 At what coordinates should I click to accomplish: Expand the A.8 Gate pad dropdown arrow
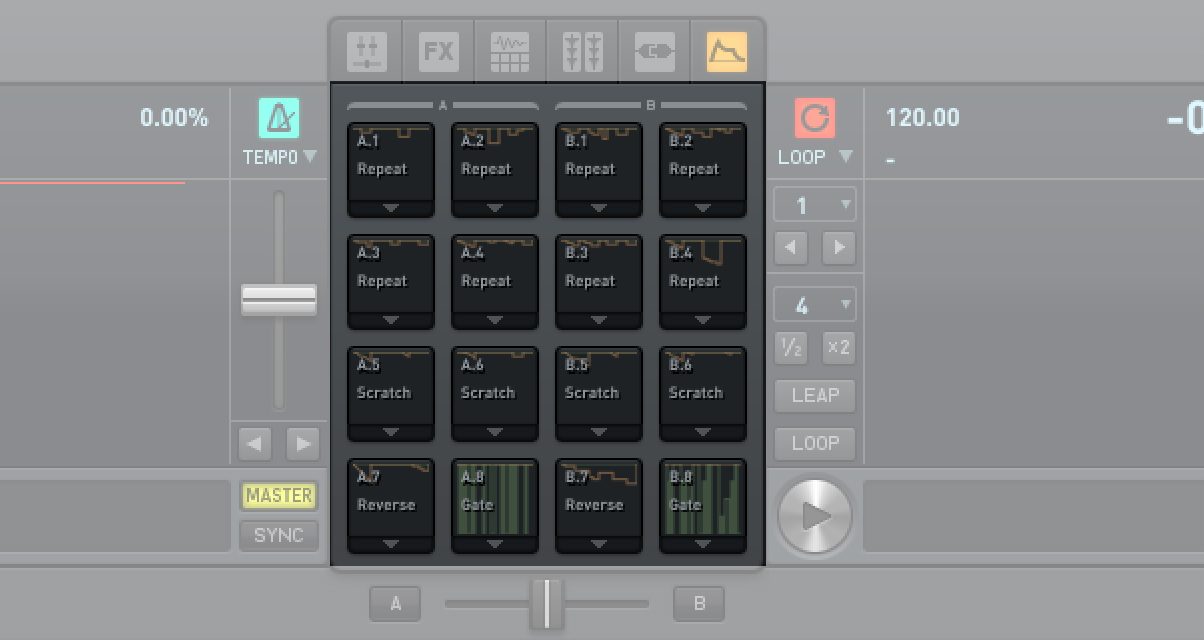coord(495,545)
